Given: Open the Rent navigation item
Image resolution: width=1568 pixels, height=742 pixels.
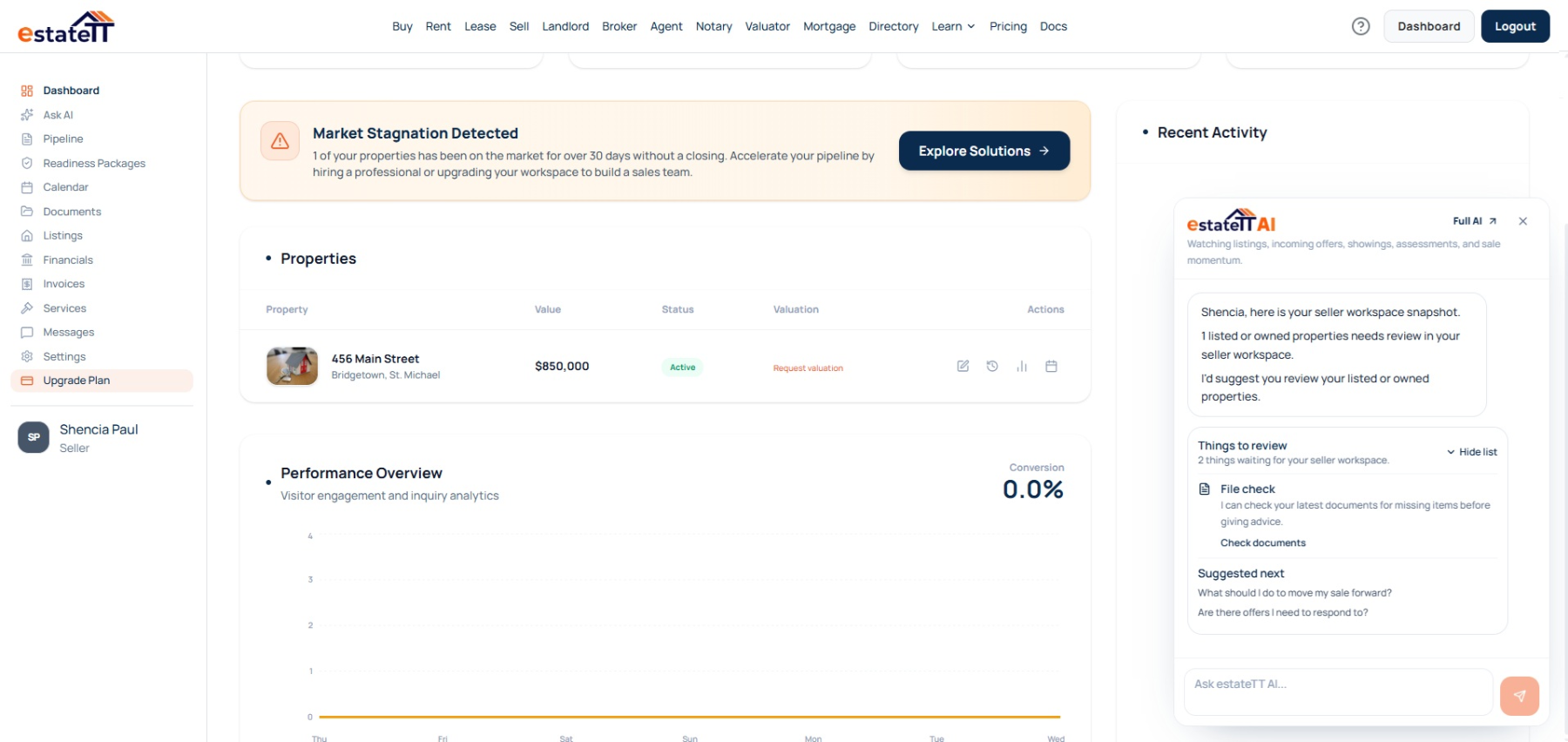Looking at the screenshot, I should [x=438, y=26].
